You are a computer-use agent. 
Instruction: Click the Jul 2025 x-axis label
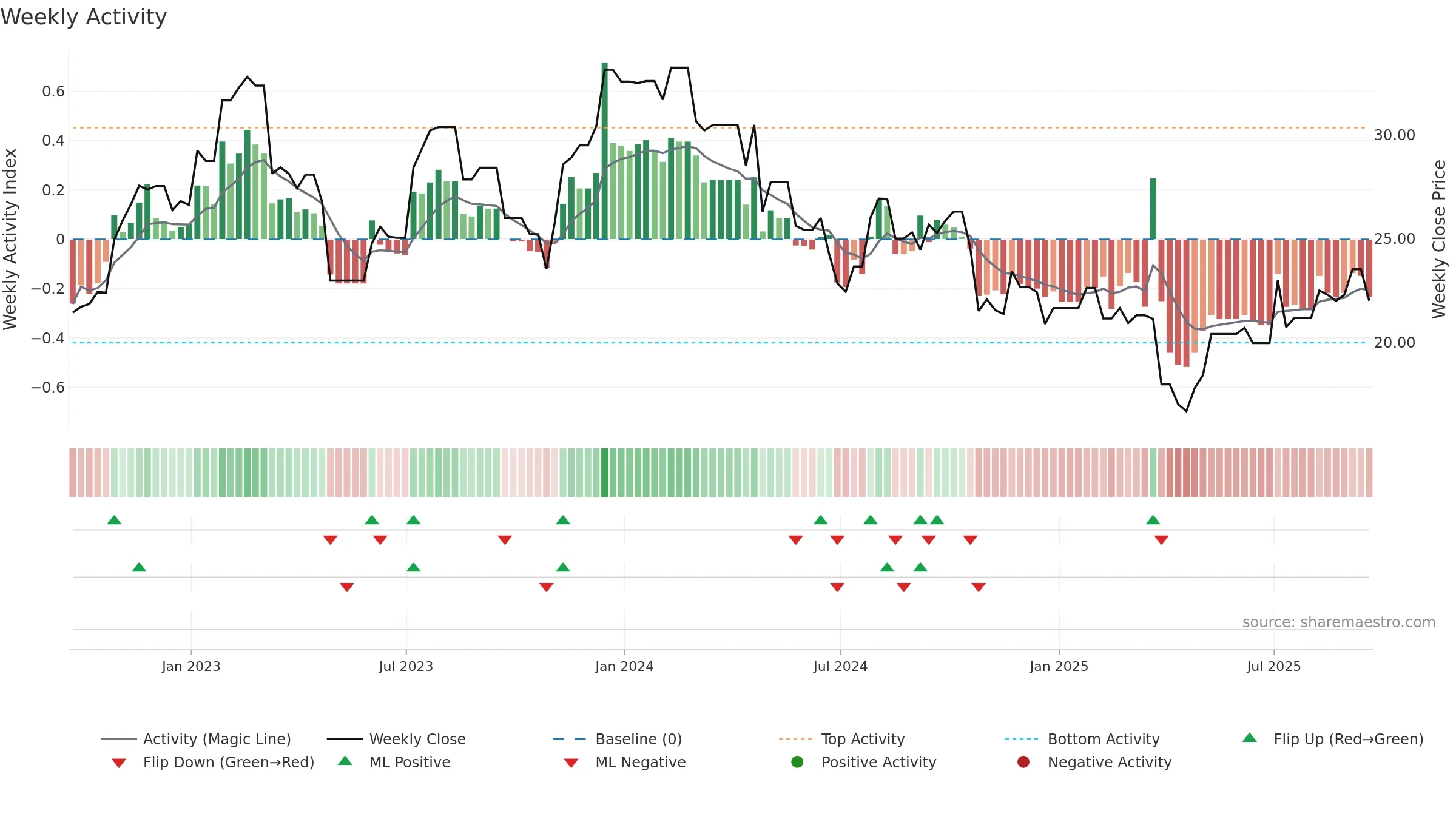coord(1274,667)
